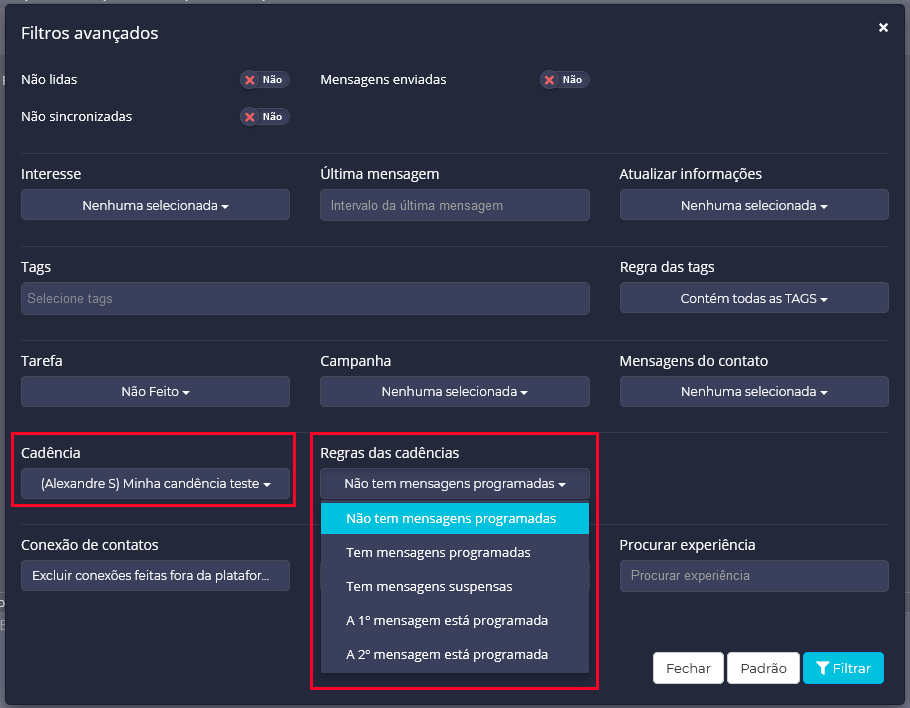The width and height of the screenshot is (910, 708).
Task: Select option Não tem mensagens programadas in list
Action: [454, 518]
